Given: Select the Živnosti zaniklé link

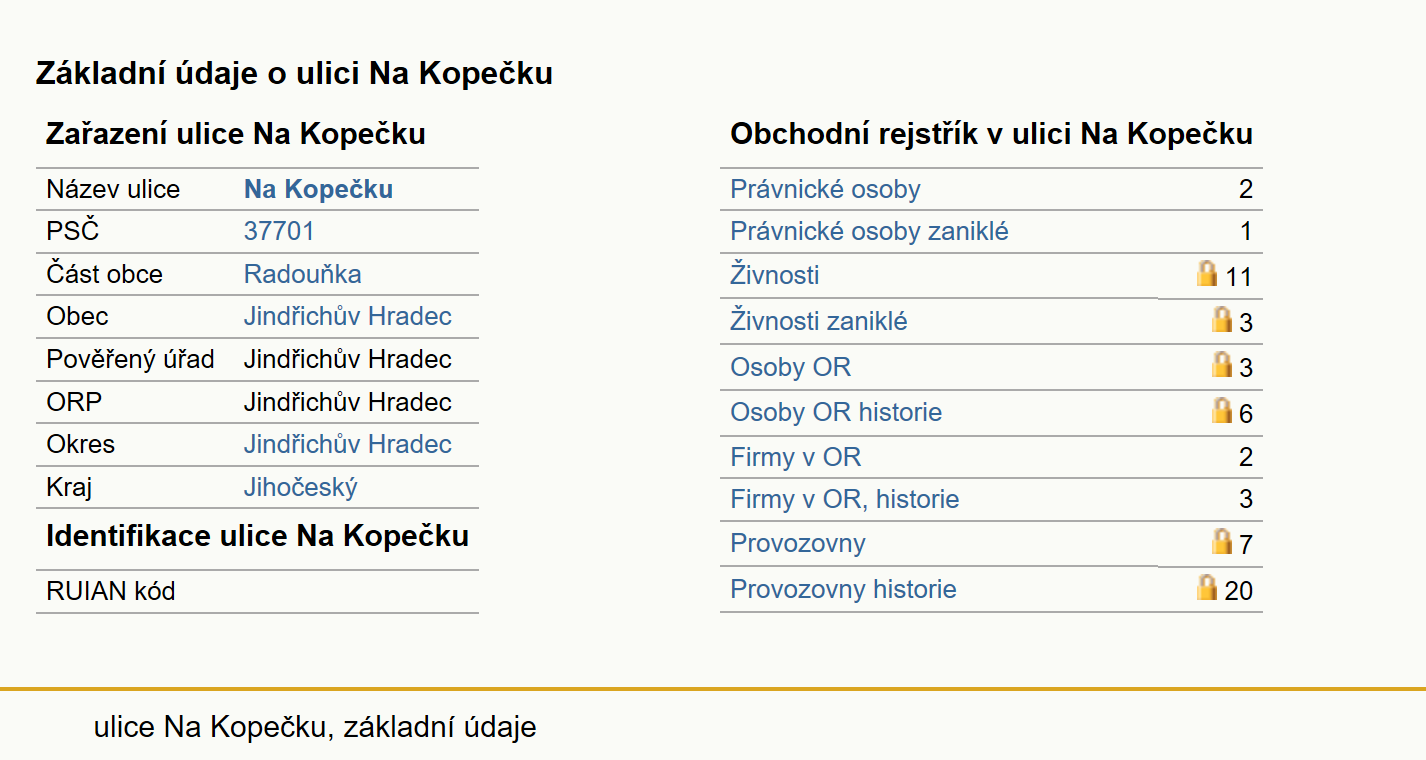Looking at the screenshot, I should pyautogui.click(x=819, y=321).
